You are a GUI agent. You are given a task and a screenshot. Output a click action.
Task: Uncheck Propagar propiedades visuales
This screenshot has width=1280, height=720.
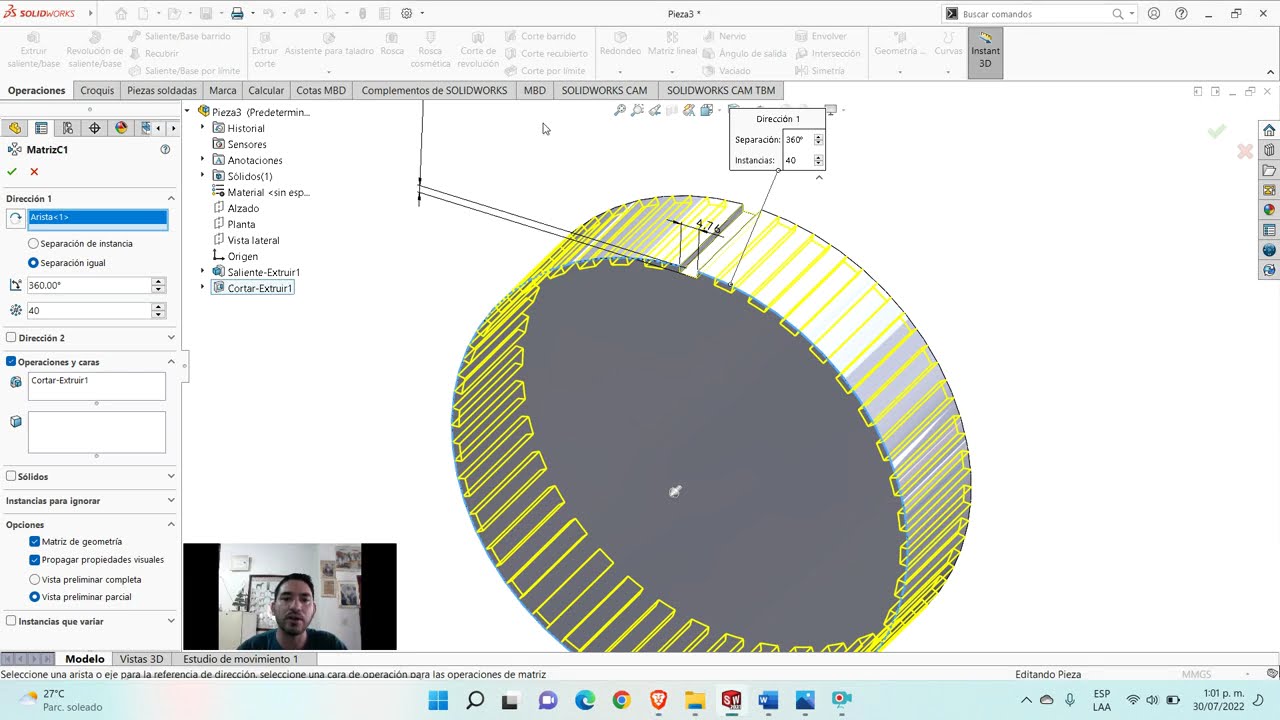35,560
